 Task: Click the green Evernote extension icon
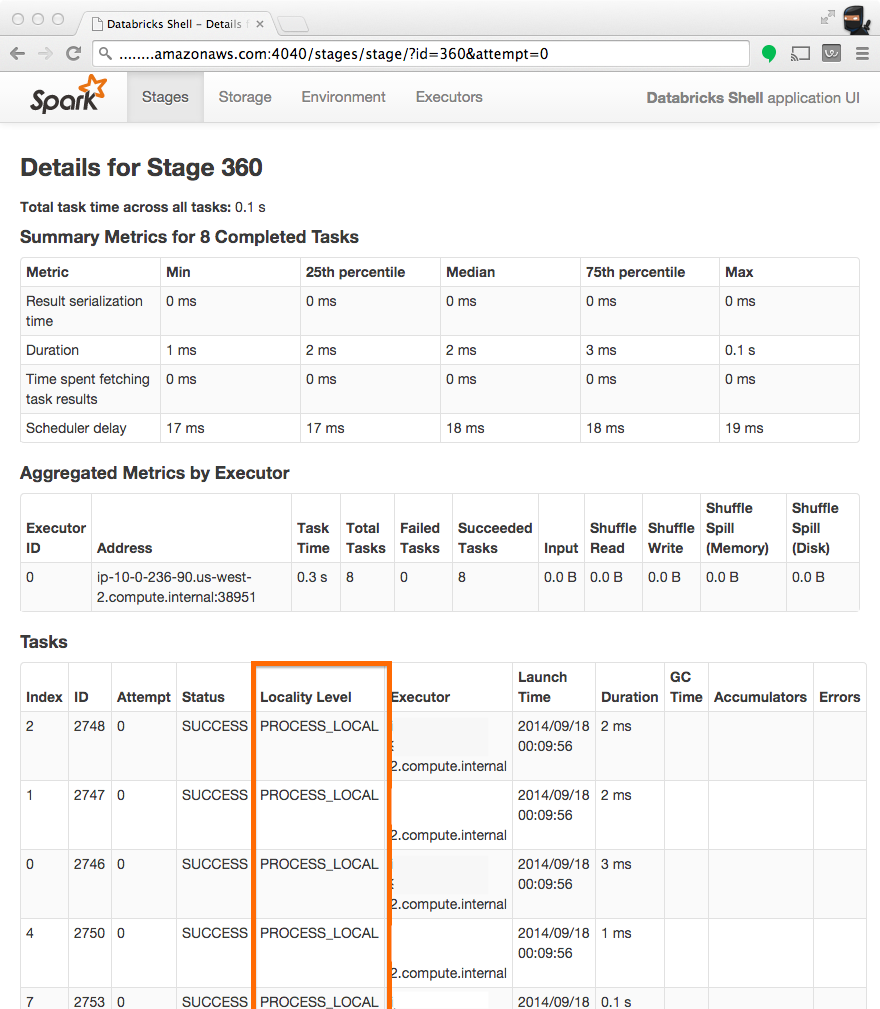pyautogui.click(x=769, y=54)
